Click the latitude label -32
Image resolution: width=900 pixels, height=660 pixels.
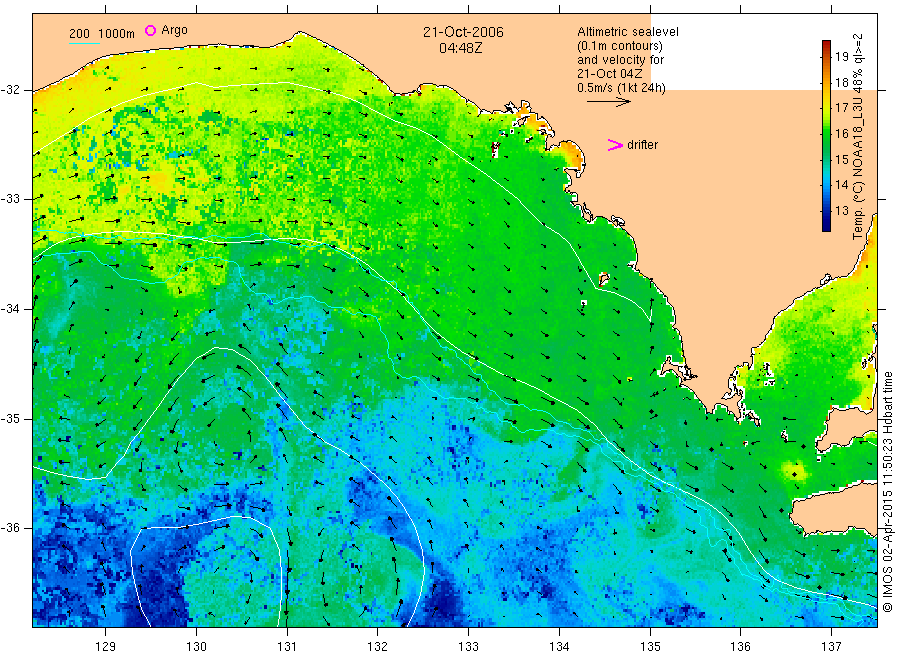[10, 90]
